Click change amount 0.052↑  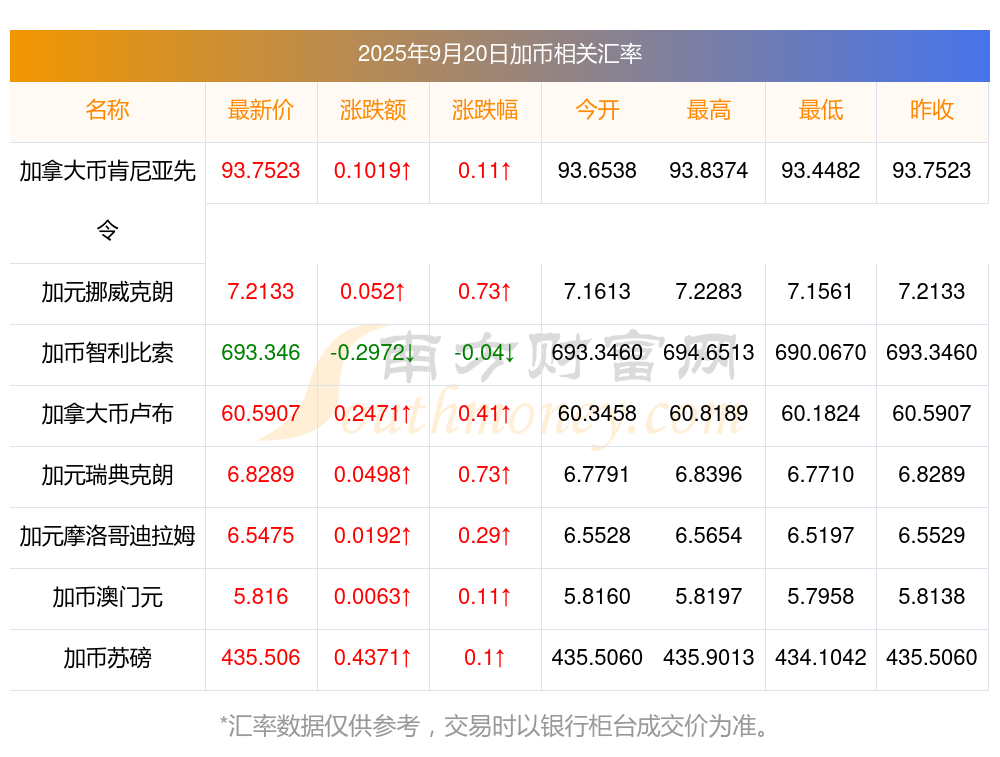click(373, 291)
